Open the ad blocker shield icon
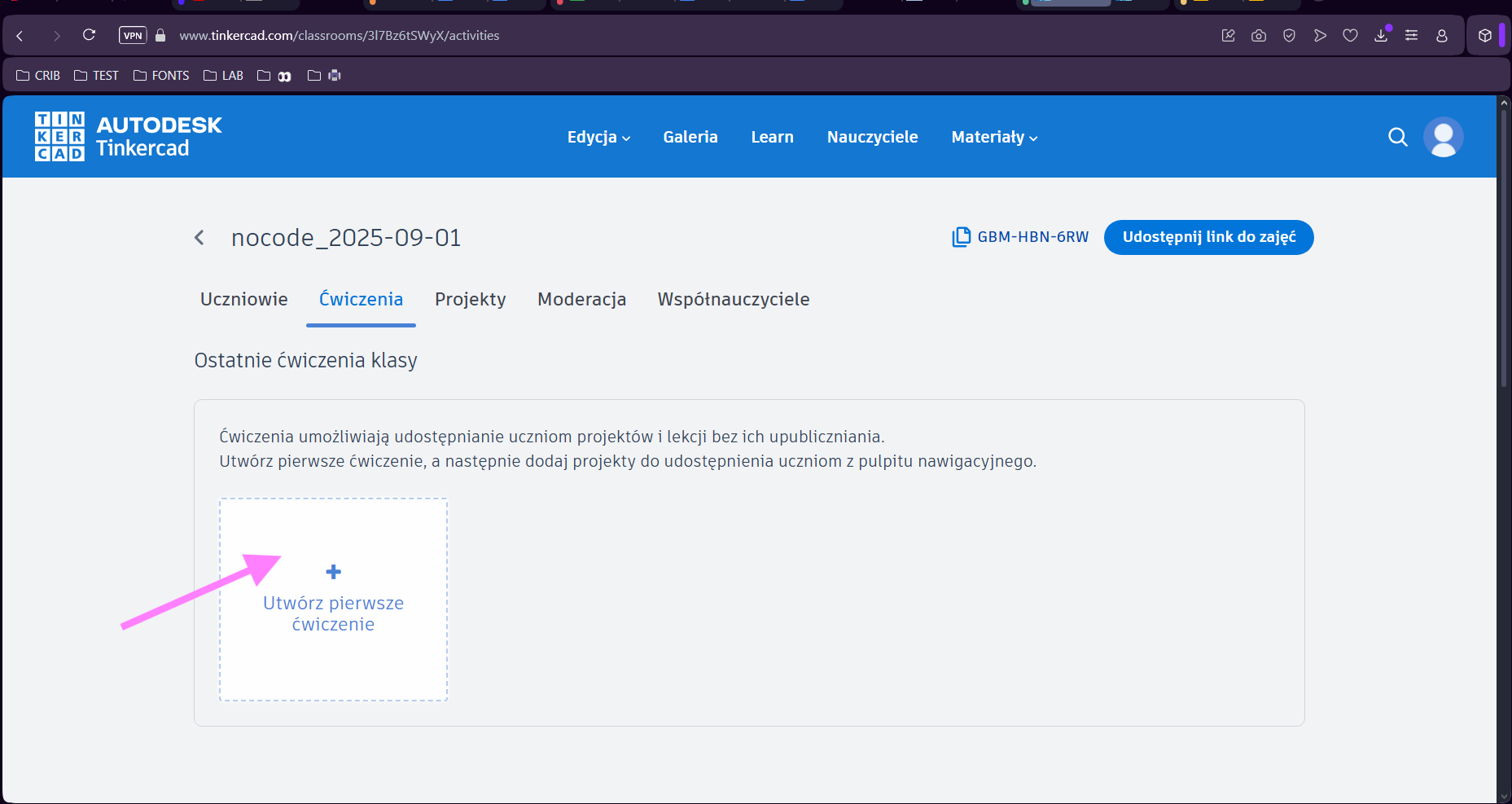The image size is (1512, 804). (x=1289, y=36)
